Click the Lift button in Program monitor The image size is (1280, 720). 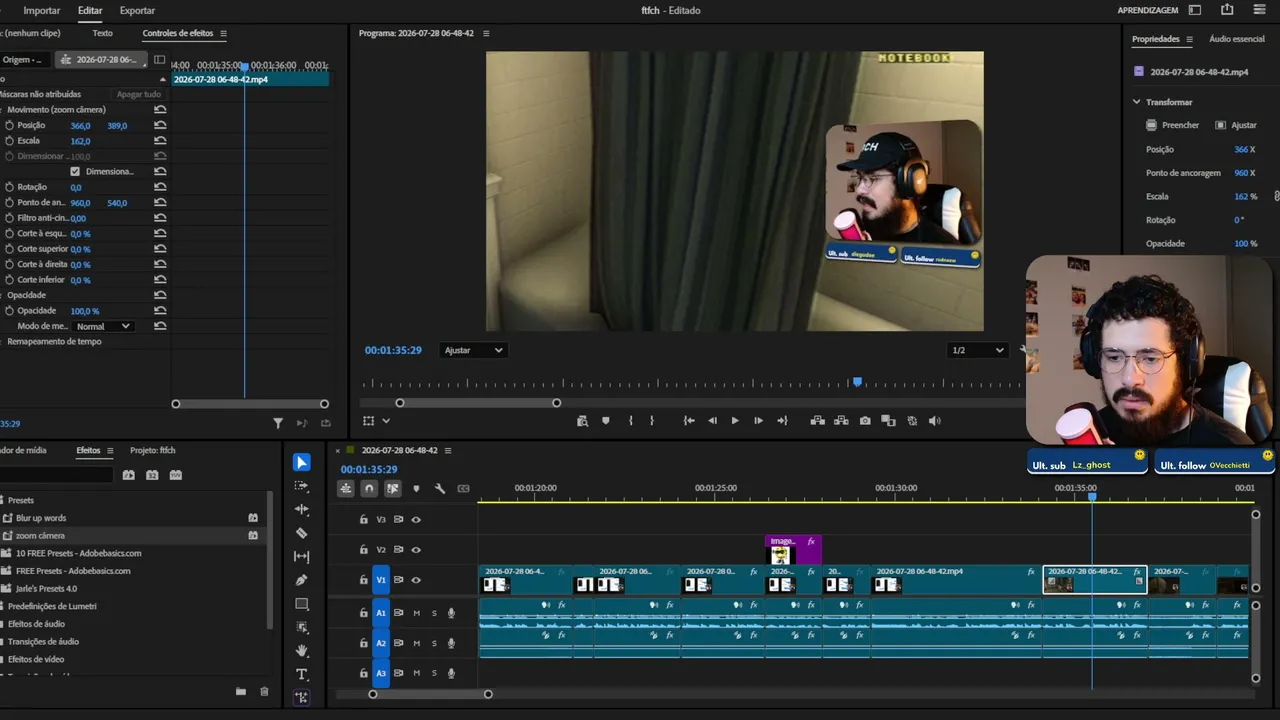coord(817,421)
